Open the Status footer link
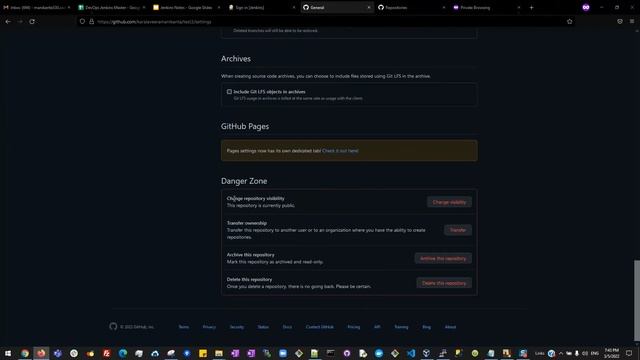Screen dimensions: 640x360 tap(263, 327)
